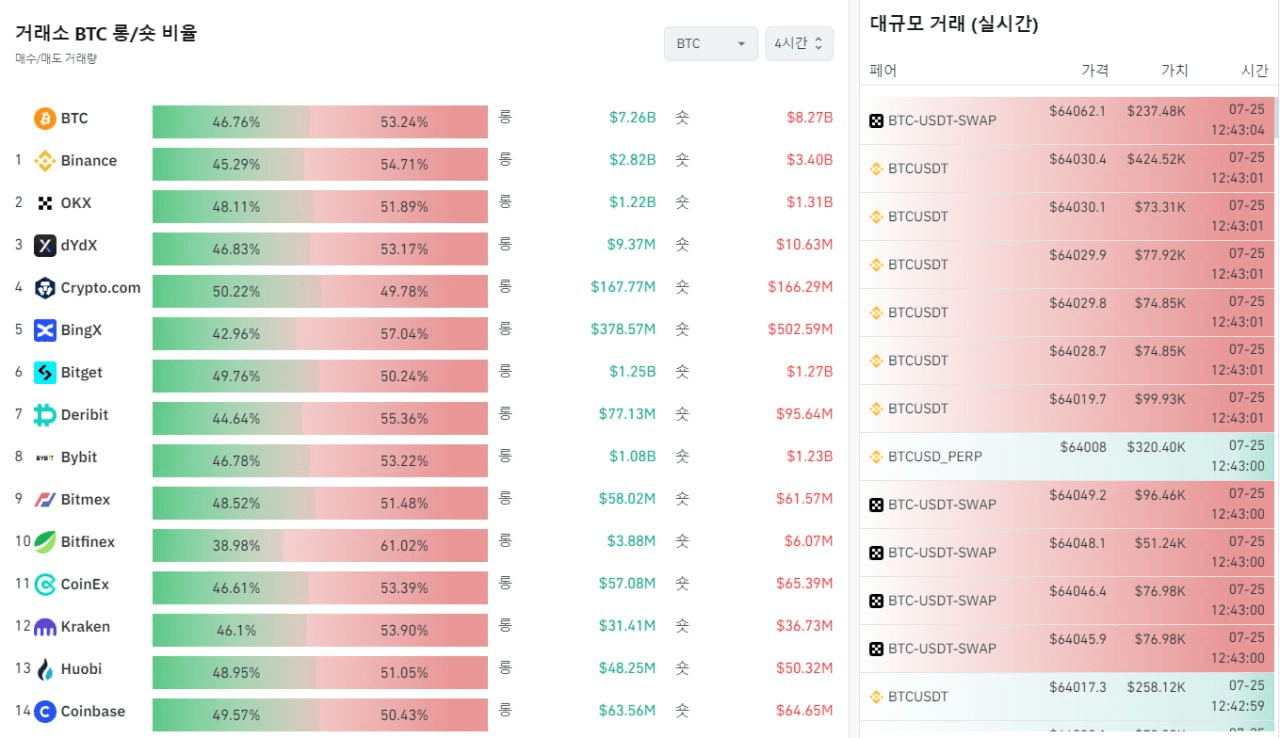Click the Bitfinex green leaf logo
The height and width of the screenshot is (738, 1280).
click(x=45, y=542)
